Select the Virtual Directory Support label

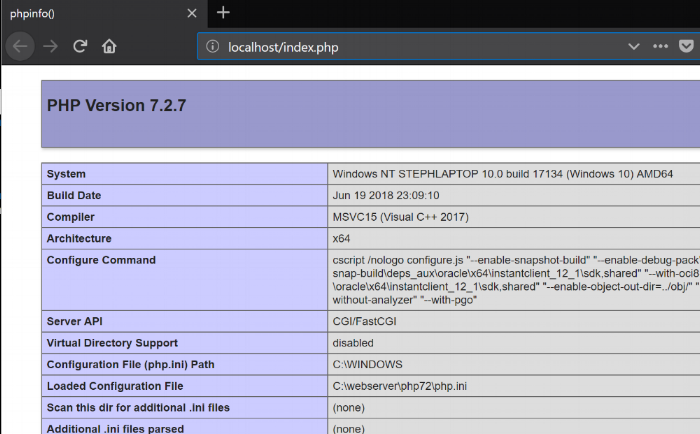click(112, 343)
